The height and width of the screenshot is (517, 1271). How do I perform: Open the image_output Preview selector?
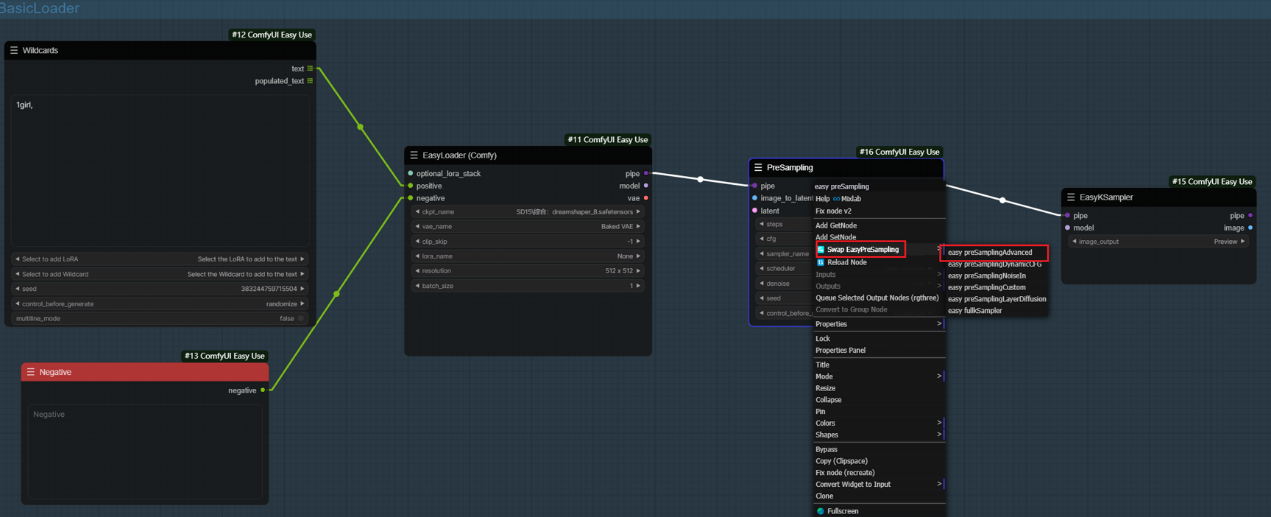click(x=1159, y=241)
